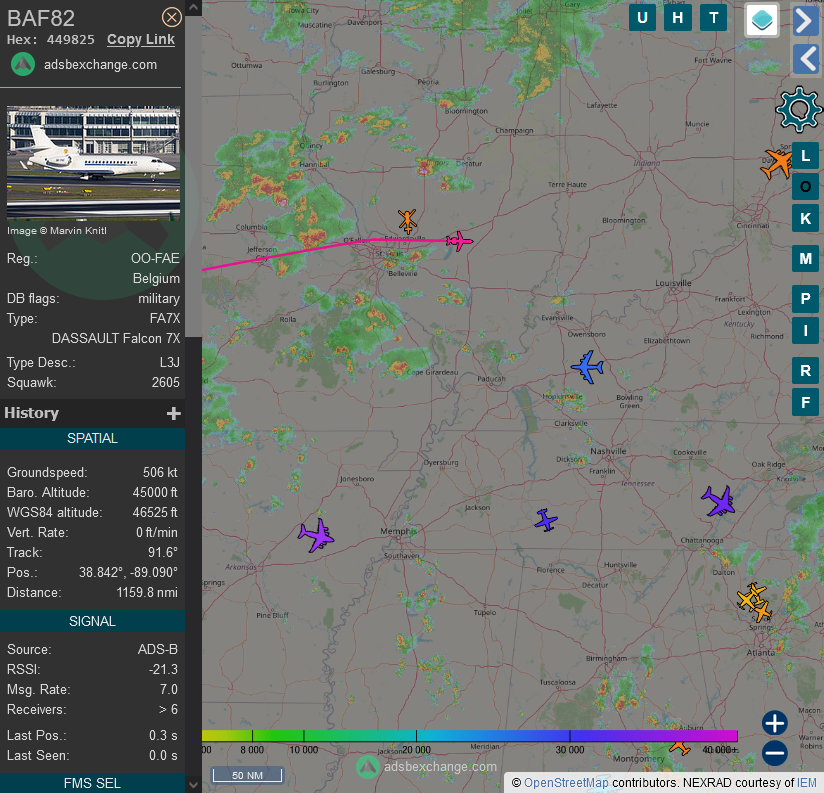Viewport: 824px width, 793px height.
Task: Click the DB flags value military
Action: pos(159,298)
